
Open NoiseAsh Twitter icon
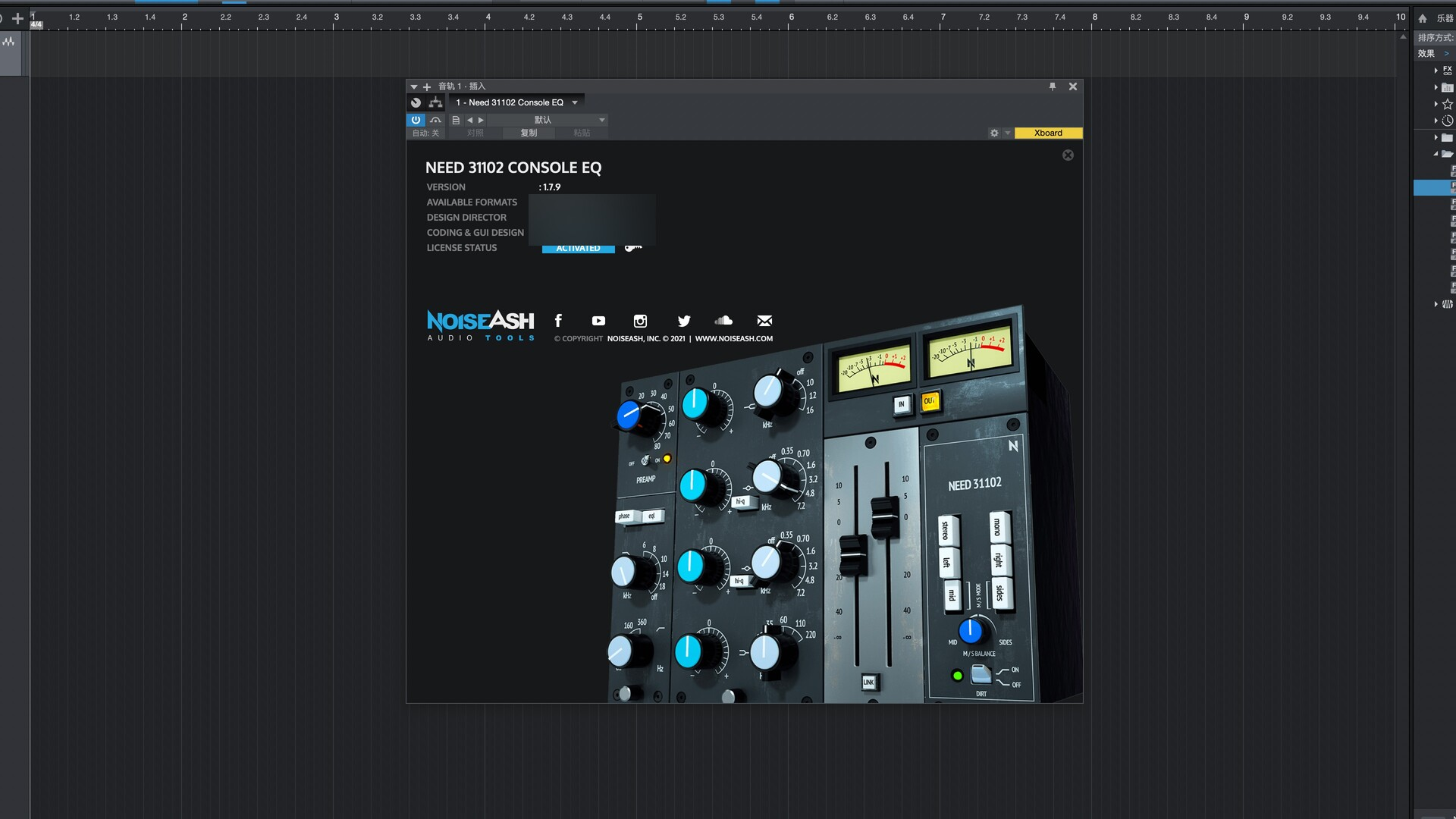[x=683, y=321]
